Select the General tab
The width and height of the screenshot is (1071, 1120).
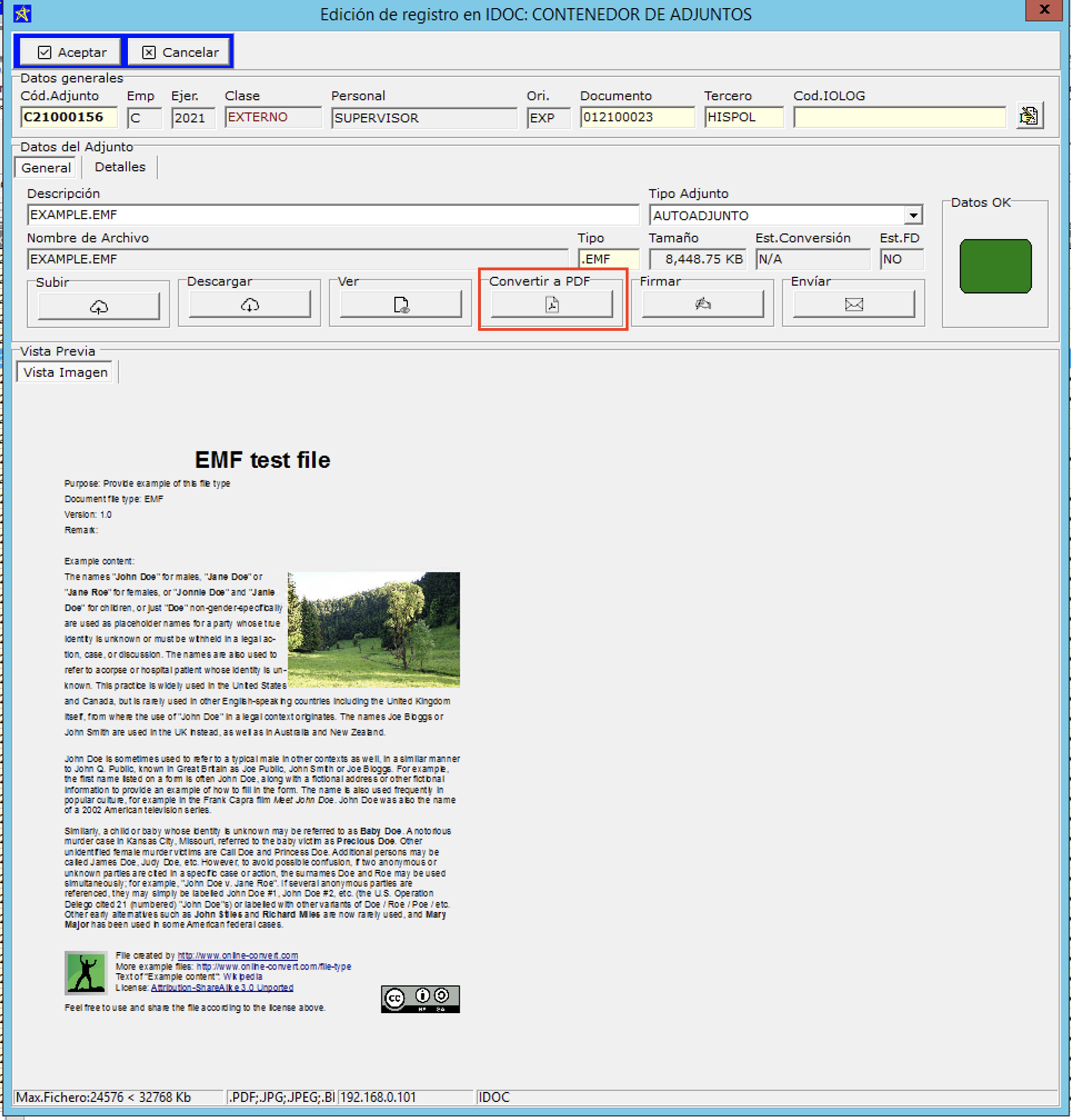[x=46, y=168]
